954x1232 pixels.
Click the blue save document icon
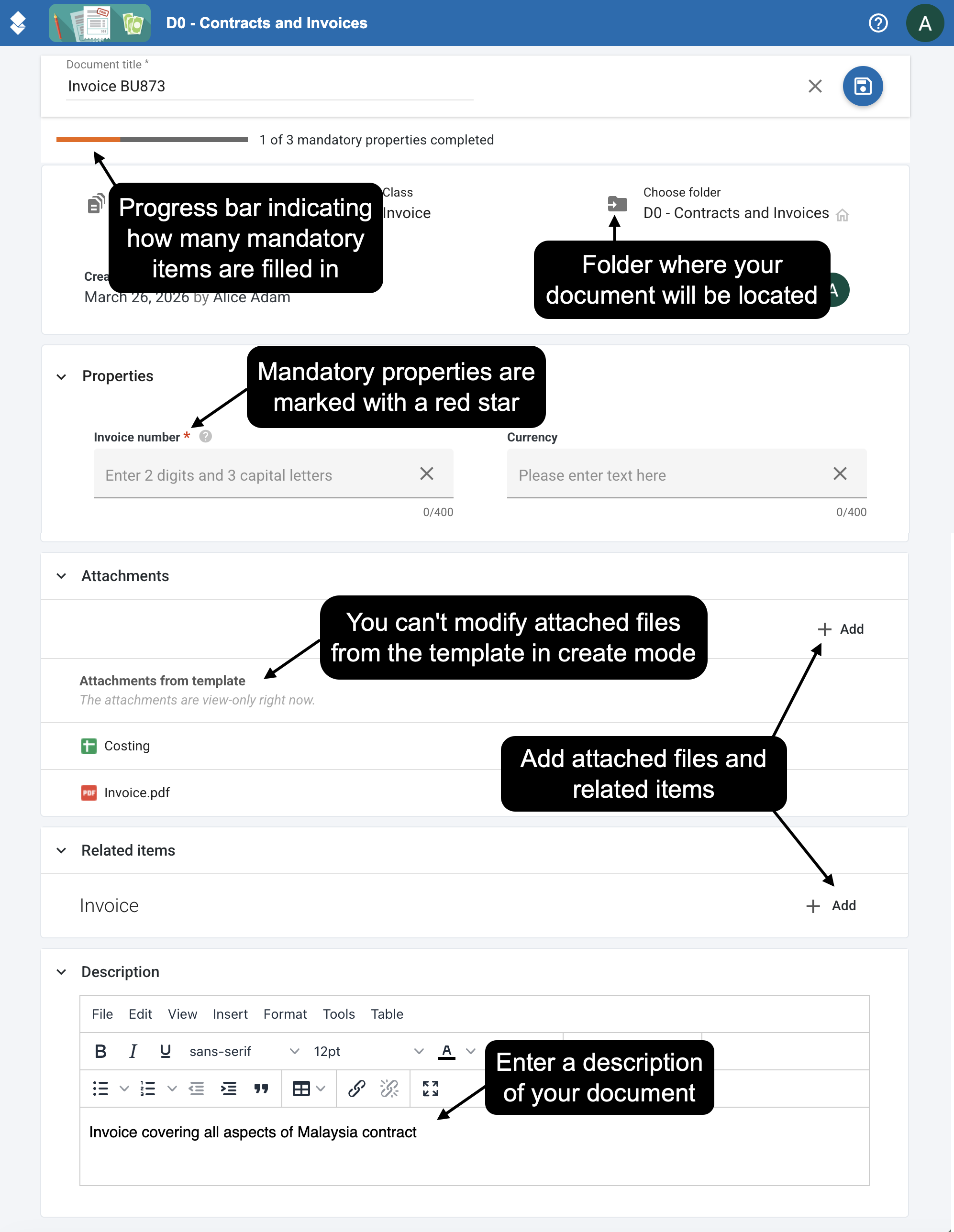tap(863, 86)
